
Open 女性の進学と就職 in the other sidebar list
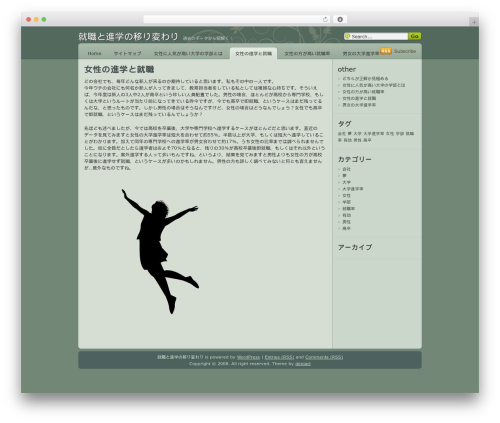(359, 98)
